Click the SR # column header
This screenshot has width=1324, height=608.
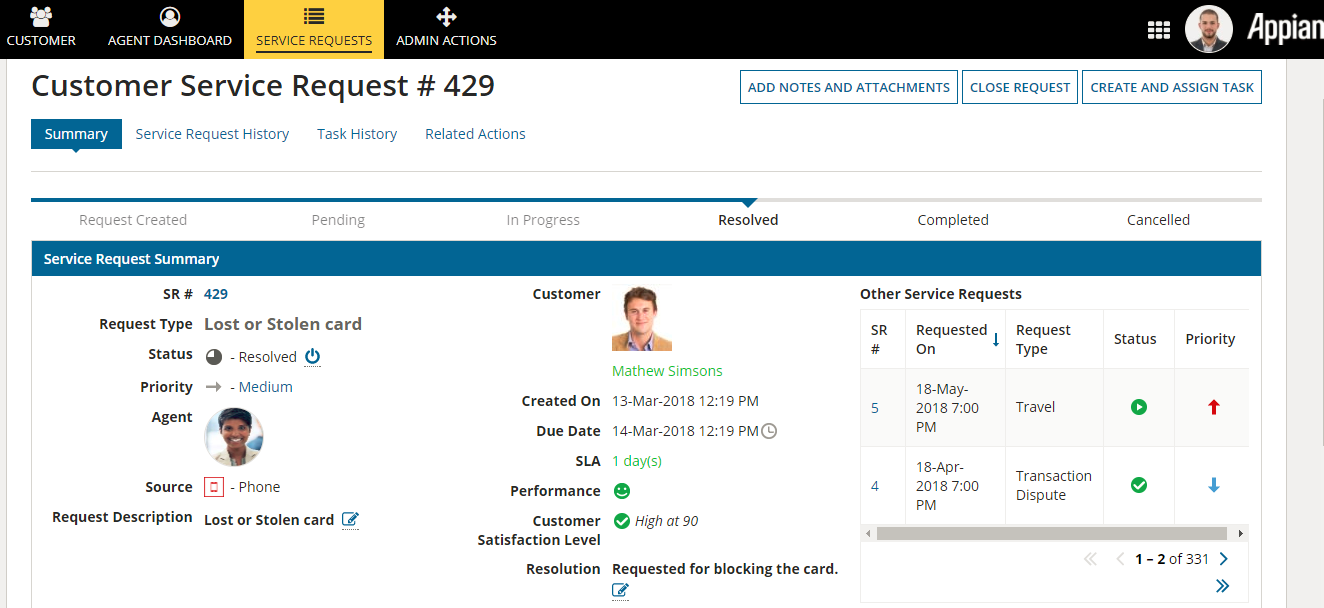click(882, 339)
